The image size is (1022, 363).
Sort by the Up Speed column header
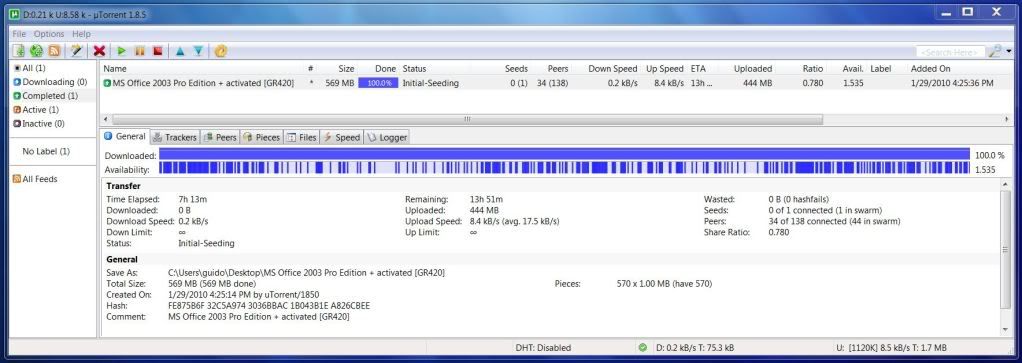(665, 68)
